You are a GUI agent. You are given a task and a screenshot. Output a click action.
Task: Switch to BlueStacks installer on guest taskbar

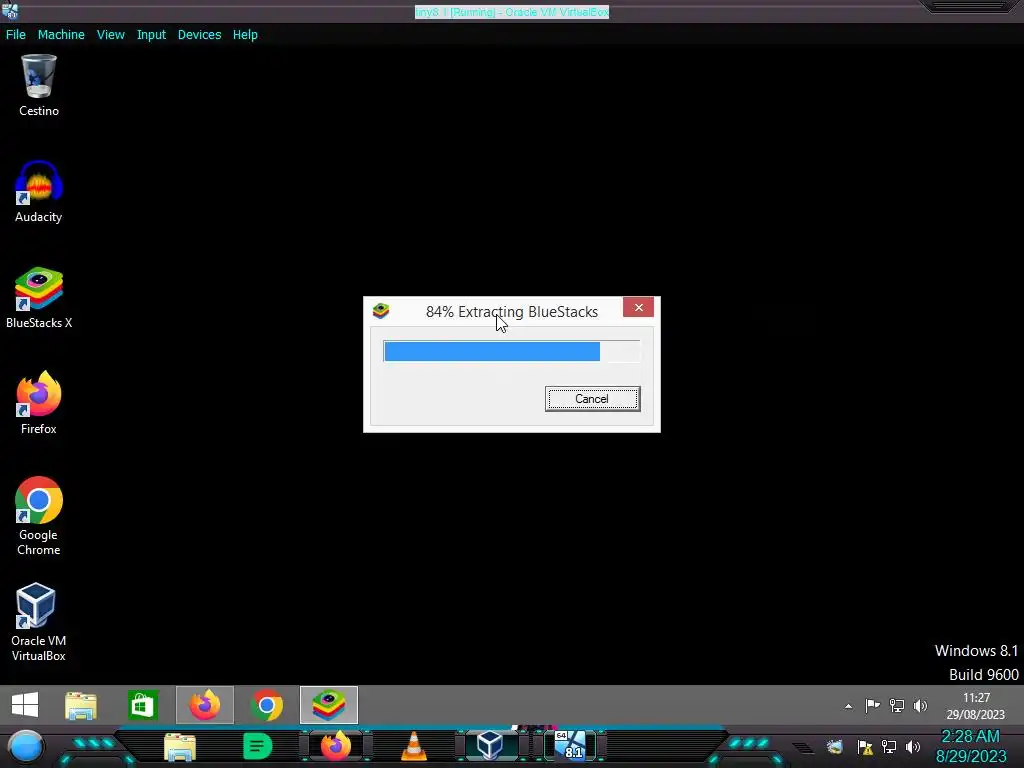pyautogui.click(x=328, y=705)
